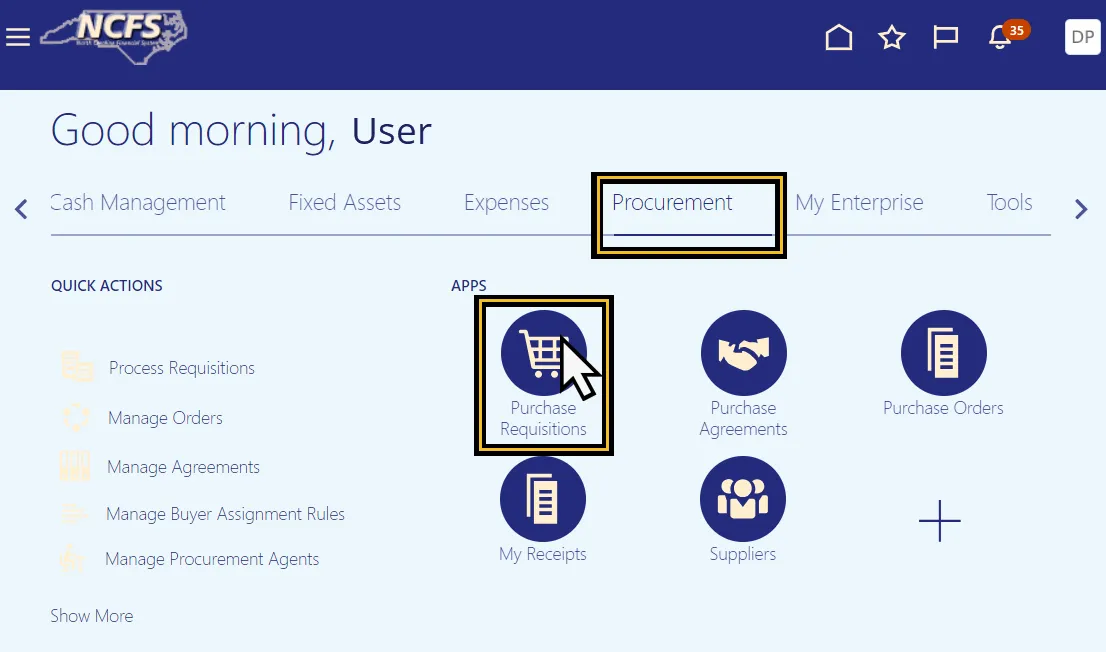Click the Suppliers text label
1106x652 pixels.
coord(743,554)
